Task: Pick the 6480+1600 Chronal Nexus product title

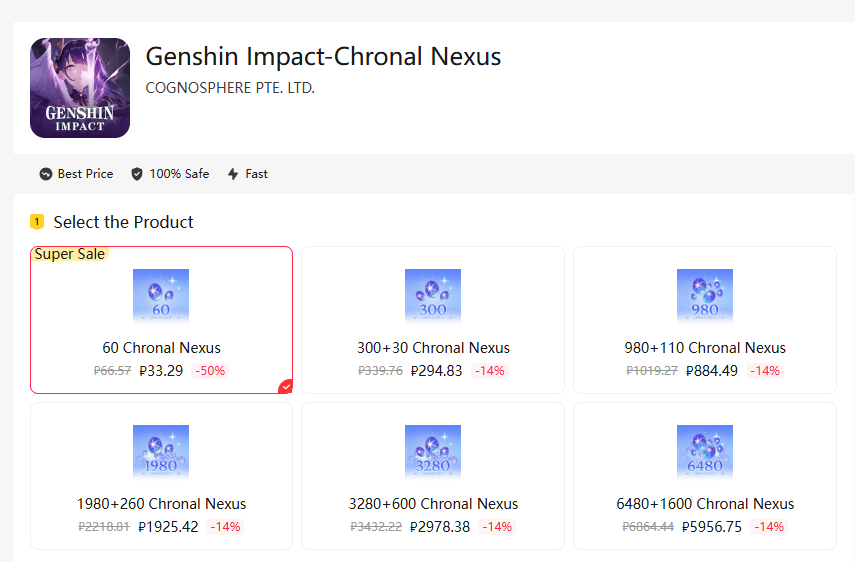Action: [705, 504]
